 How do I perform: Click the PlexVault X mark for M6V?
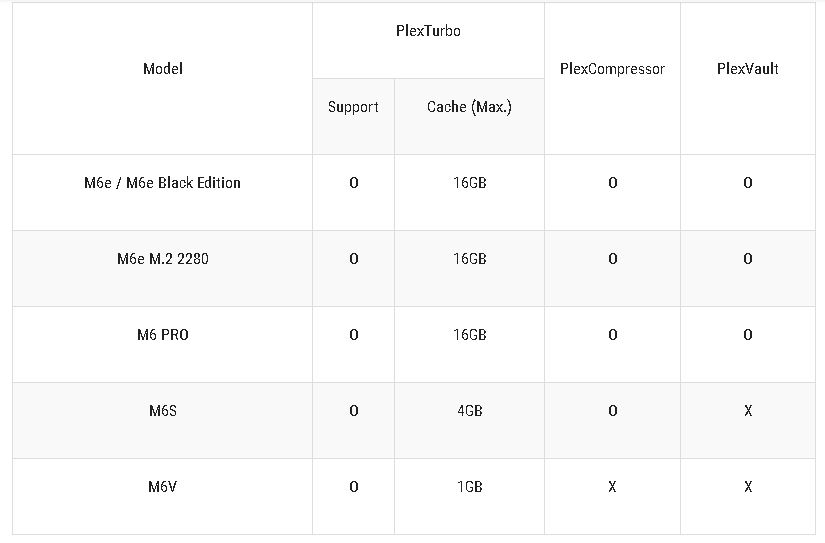pos(748,487)
